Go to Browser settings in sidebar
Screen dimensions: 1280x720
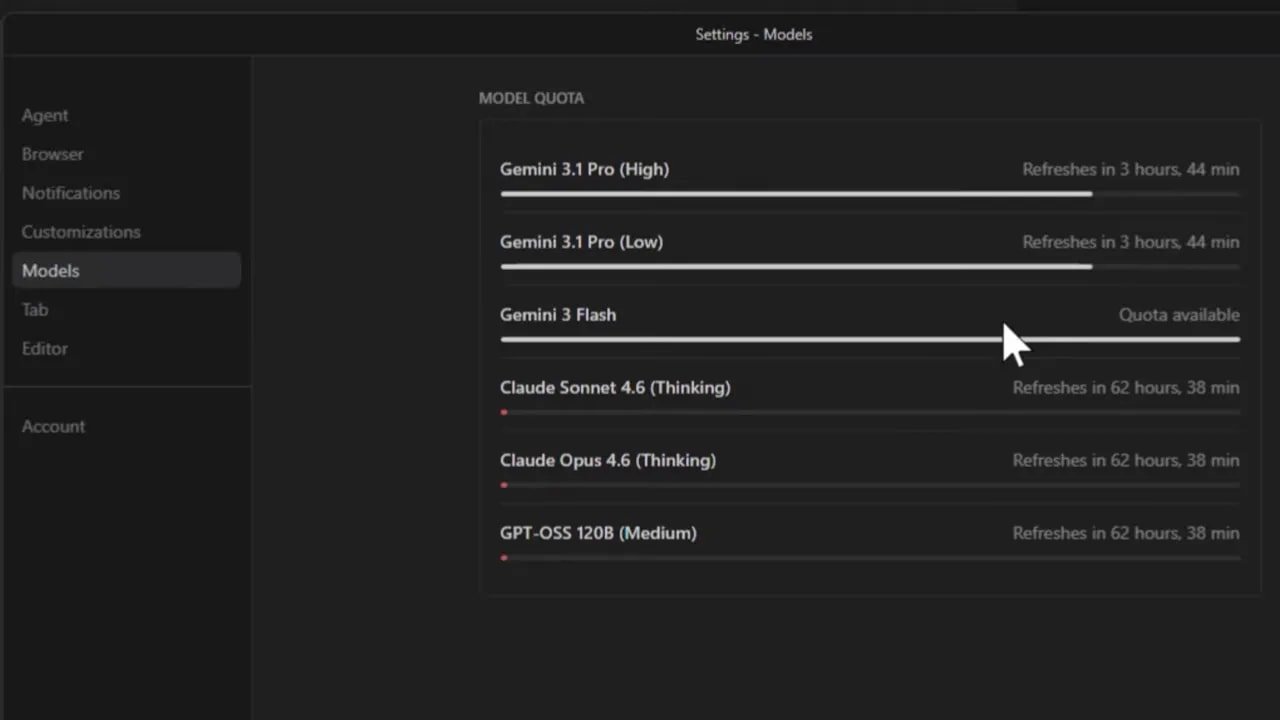tap(53, 155)
